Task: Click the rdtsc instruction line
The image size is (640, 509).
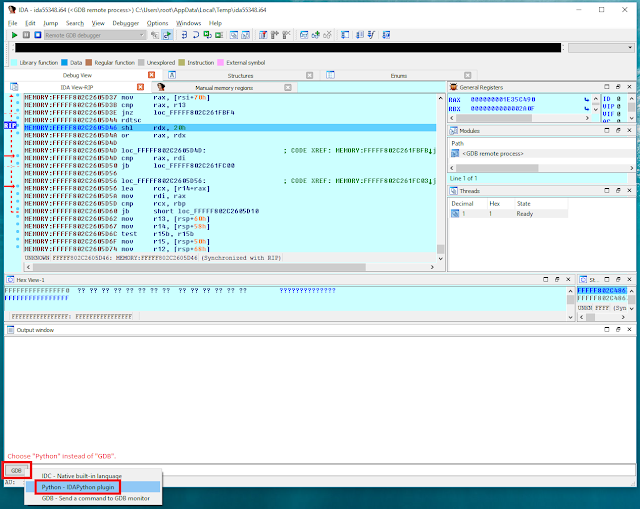Action: click(x=230, y=120)
